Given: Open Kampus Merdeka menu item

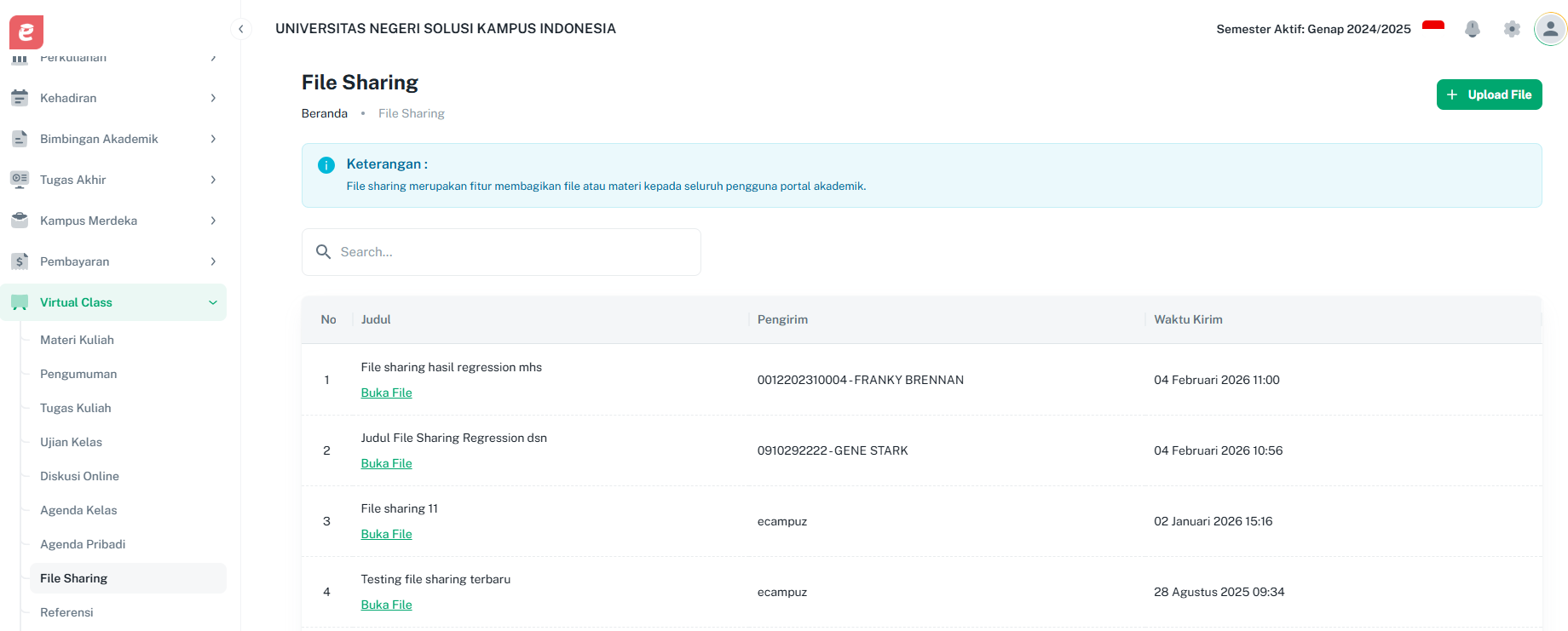Looking at the screenshot, I should tap(113, 221).
